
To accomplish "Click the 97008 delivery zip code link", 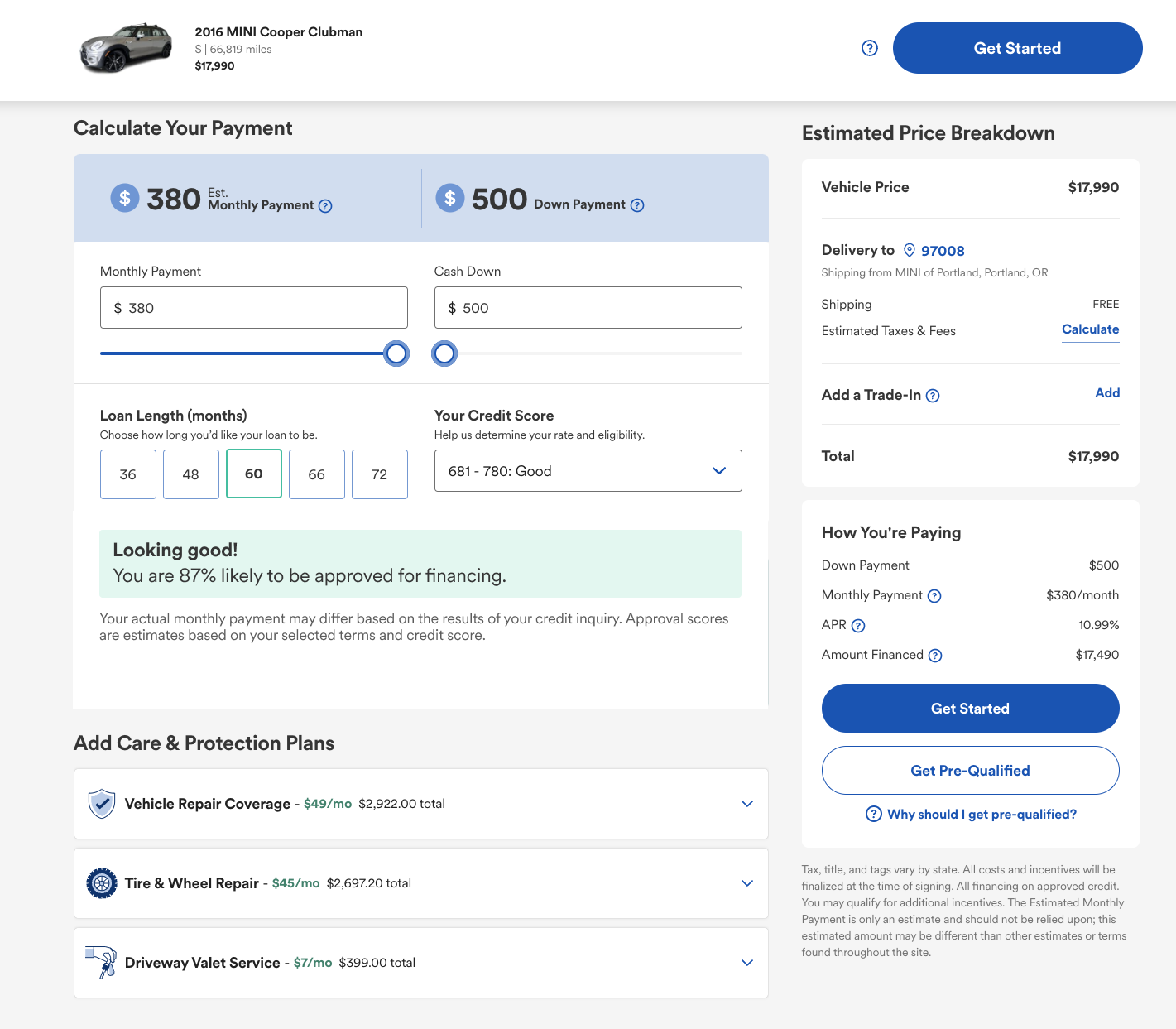I will click(943, 251).
